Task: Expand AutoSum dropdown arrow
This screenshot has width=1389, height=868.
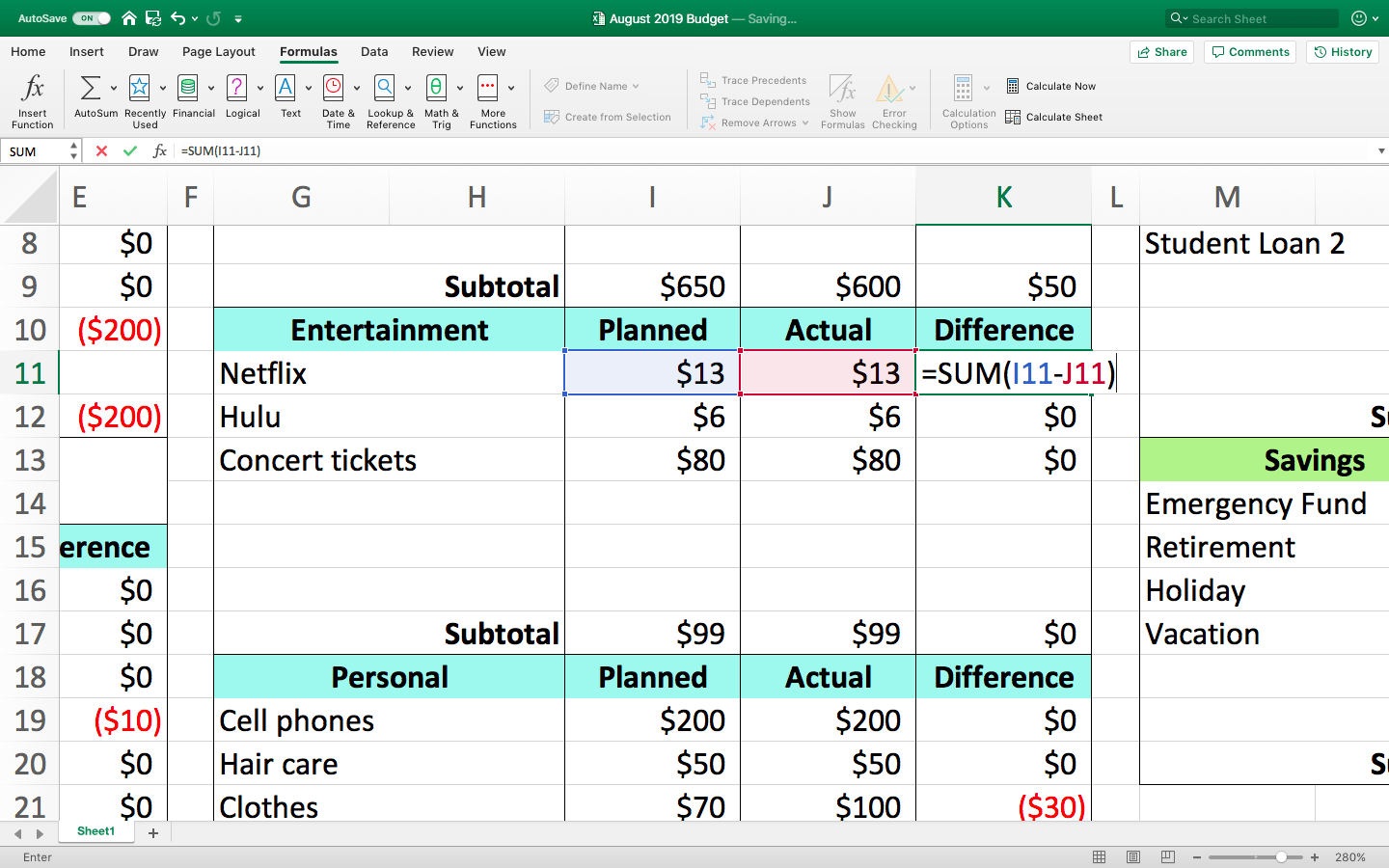Action: pos(114,88)
